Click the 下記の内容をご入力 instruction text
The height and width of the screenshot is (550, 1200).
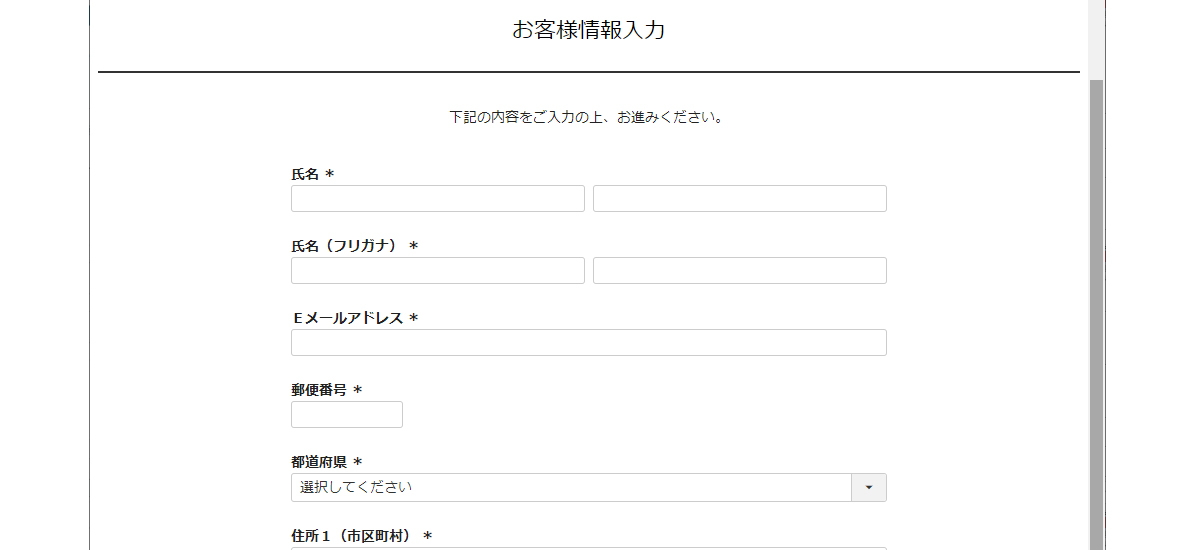coord(586,118)
